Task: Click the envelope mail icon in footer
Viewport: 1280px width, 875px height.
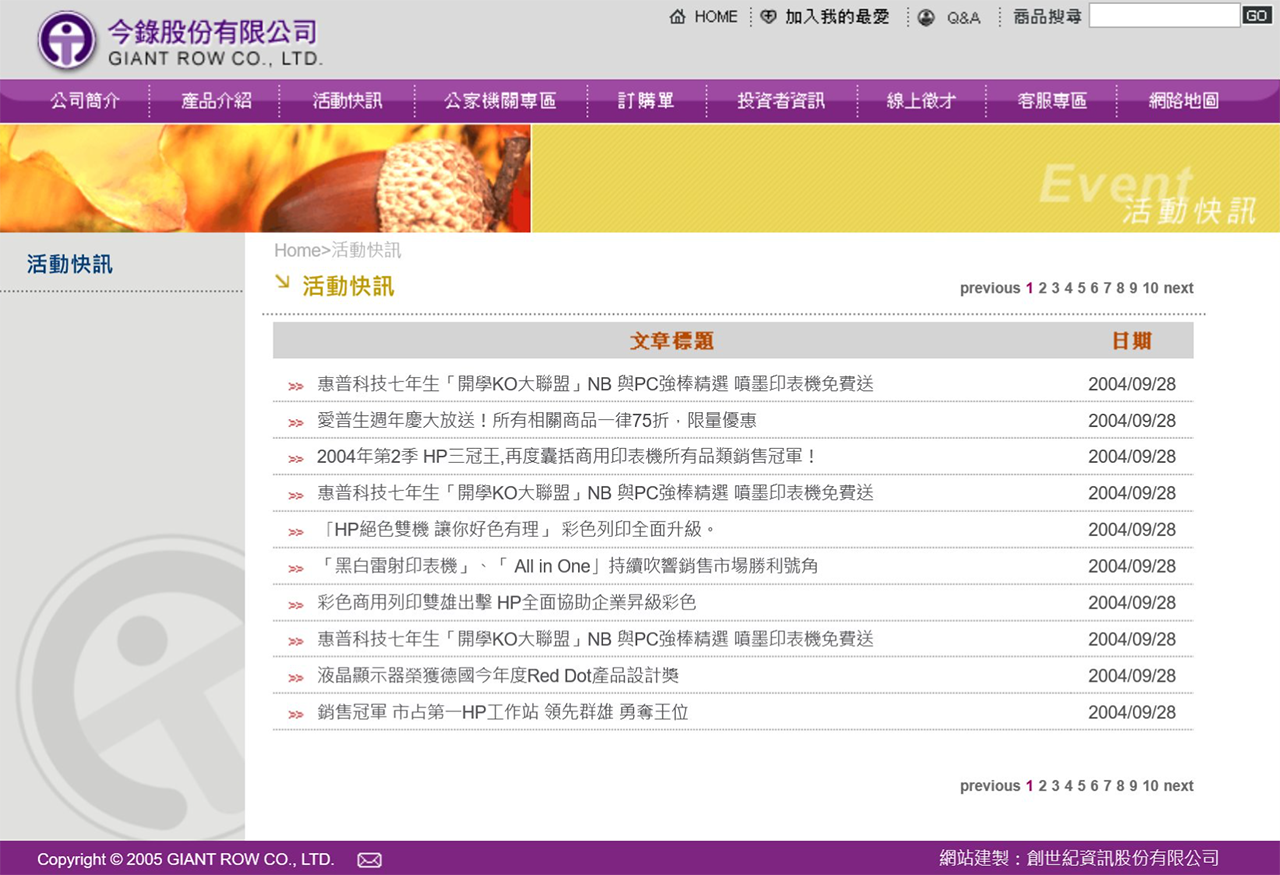Action: point(370,860)
